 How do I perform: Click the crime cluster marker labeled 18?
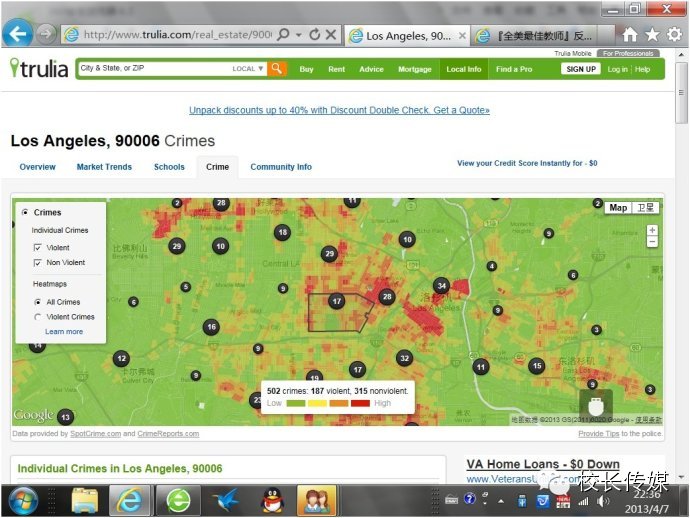pos(282,232)
